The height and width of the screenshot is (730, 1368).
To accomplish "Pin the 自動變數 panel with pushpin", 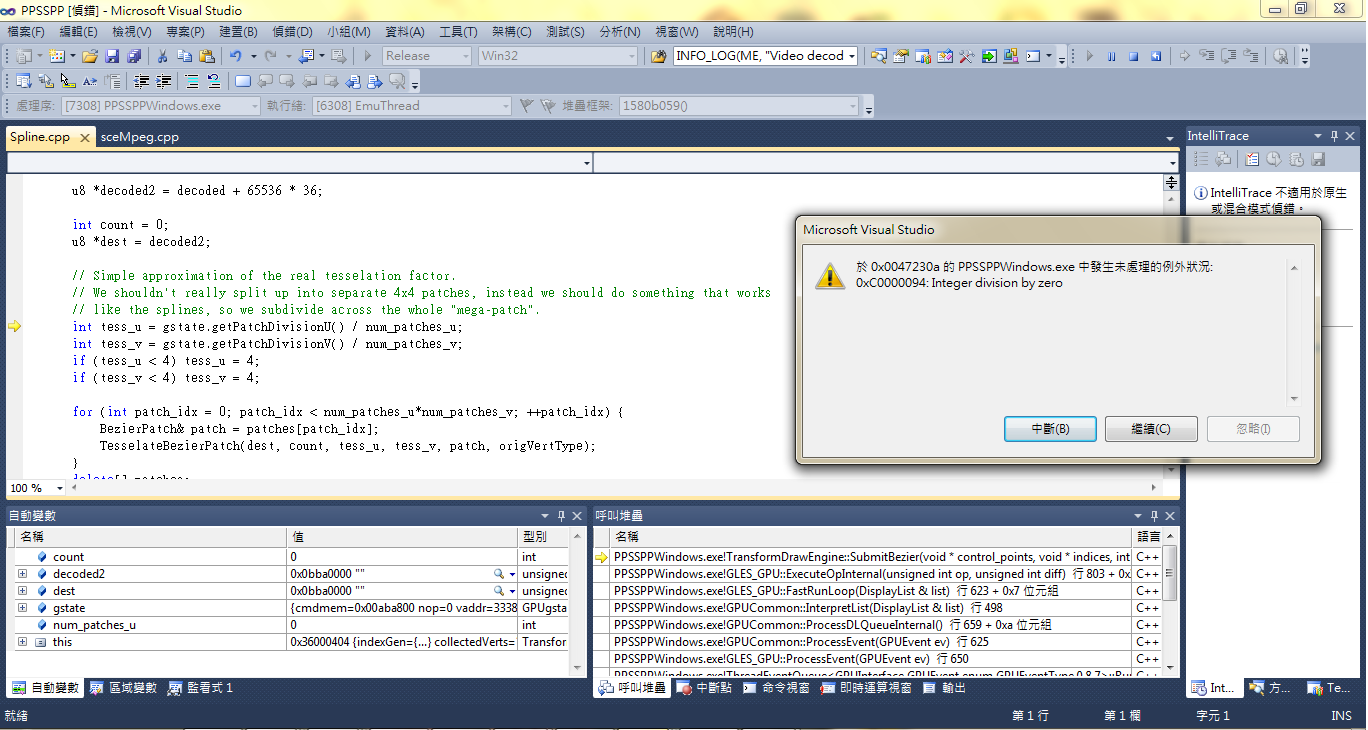I will pos(561,515).
